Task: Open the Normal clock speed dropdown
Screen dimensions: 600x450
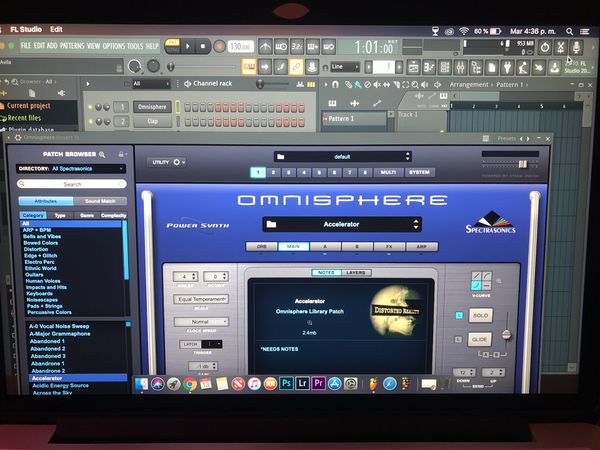Action: point(201,322)
